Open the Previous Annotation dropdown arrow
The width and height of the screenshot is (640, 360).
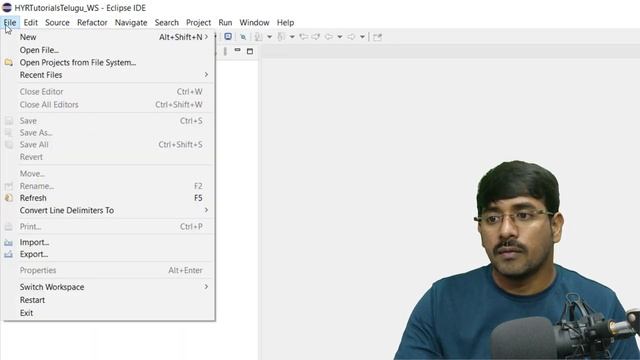pyautogui.click(x=292, y=37)
